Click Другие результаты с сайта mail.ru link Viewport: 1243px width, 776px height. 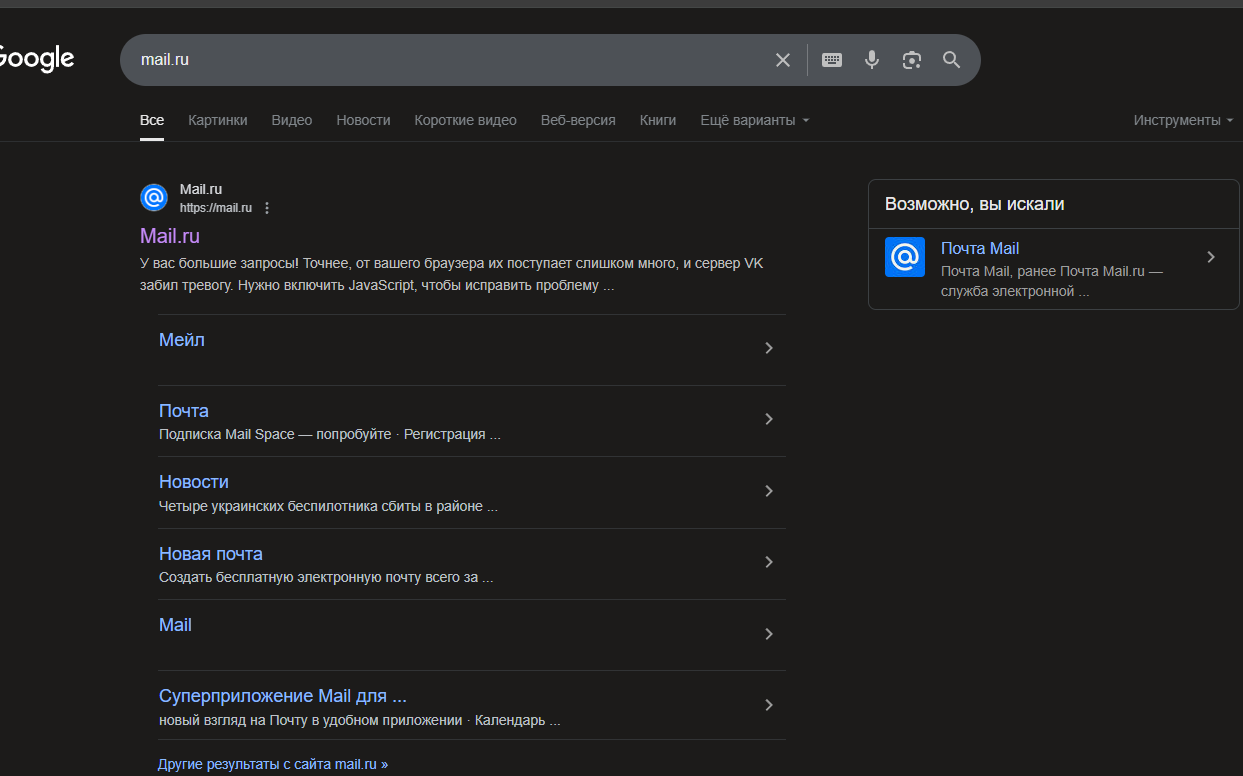pos(273,764)
